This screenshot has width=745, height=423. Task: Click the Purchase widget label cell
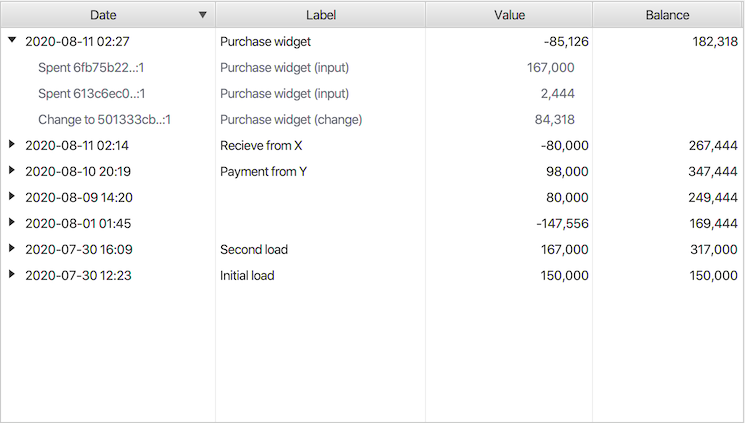265,41
